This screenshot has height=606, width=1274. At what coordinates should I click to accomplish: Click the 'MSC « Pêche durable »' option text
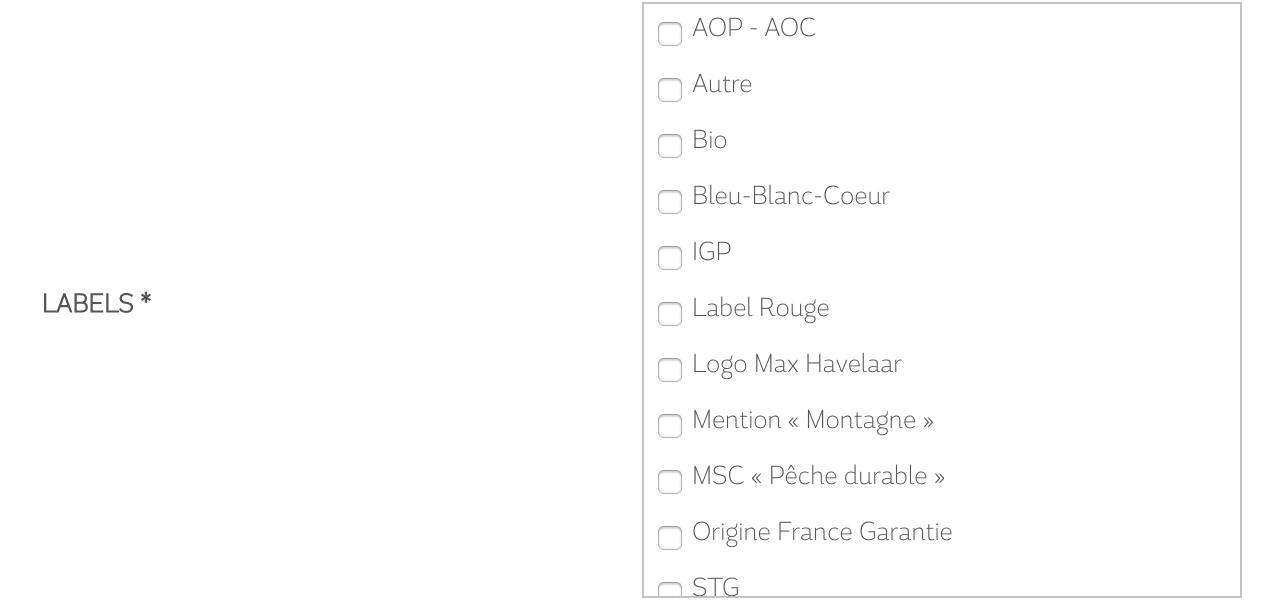[818, 476]
